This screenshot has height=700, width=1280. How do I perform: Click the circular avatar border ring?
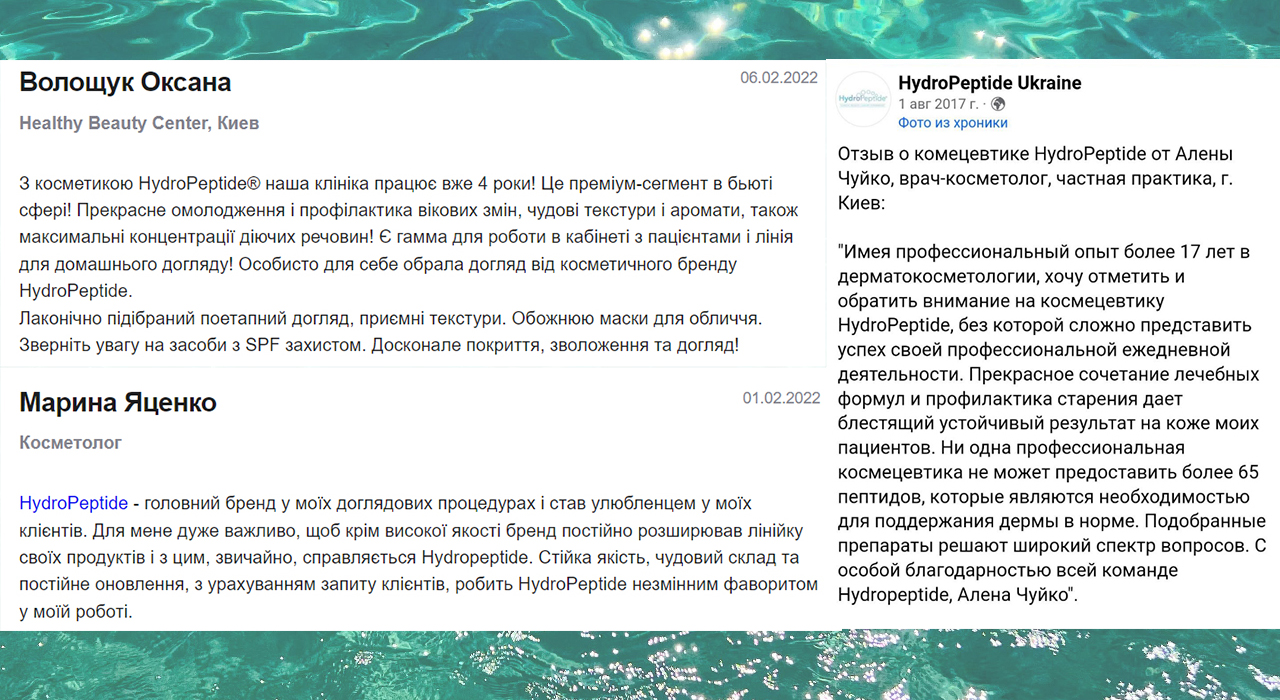tap(863, 75)
